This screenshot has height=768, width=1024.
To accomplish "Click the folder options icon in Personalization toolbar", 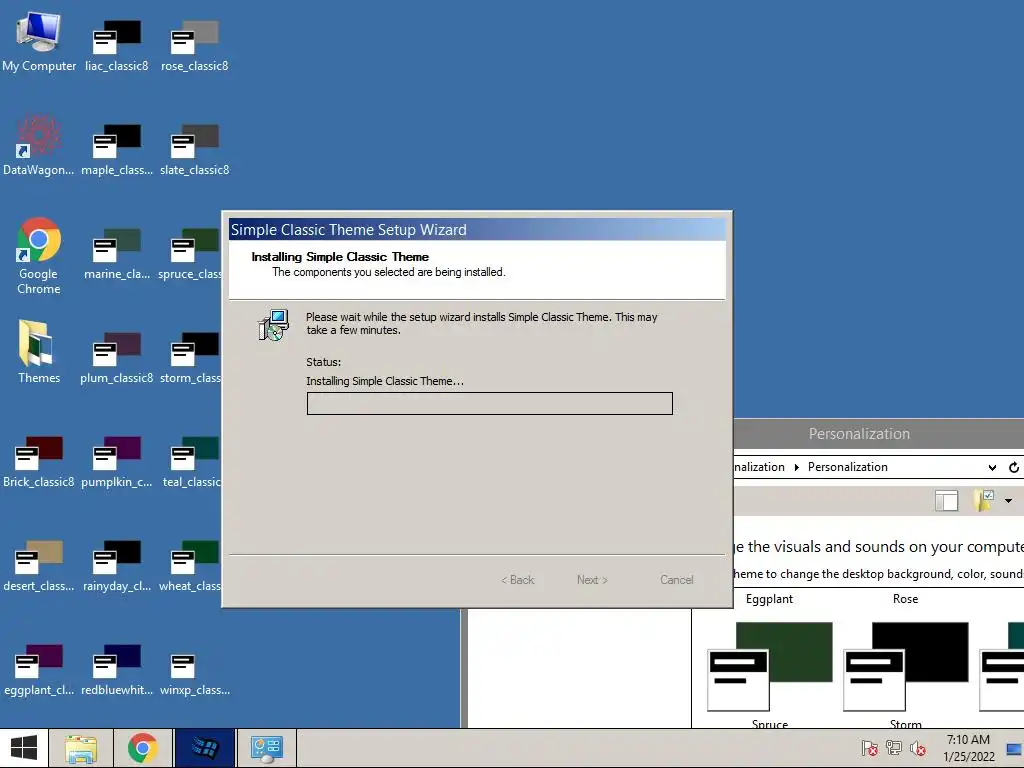I will tap(984, 501).
